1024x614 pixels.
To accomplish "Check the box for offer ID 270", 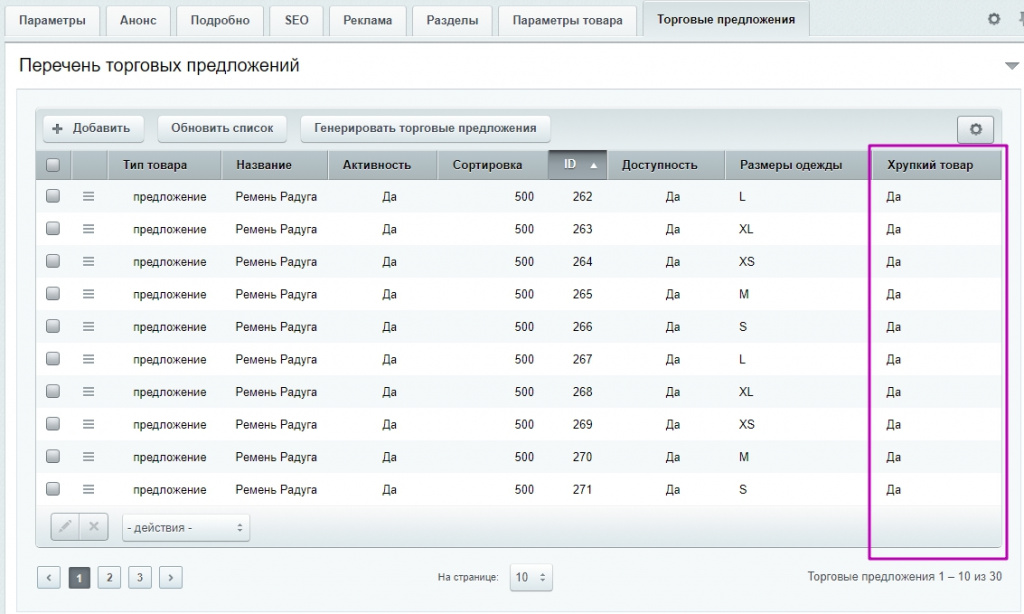I will 53,457.
